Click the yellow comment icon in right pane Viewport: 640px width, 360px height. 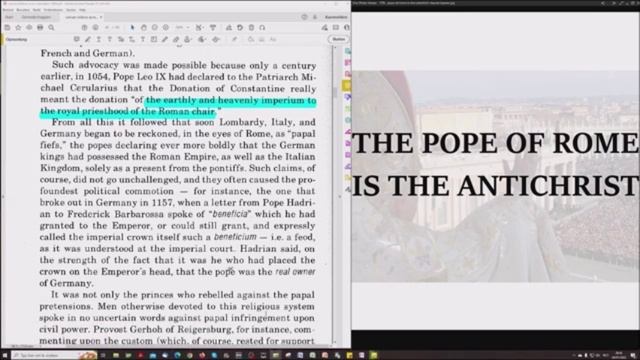pyautogui.click(x=347, y=85)
